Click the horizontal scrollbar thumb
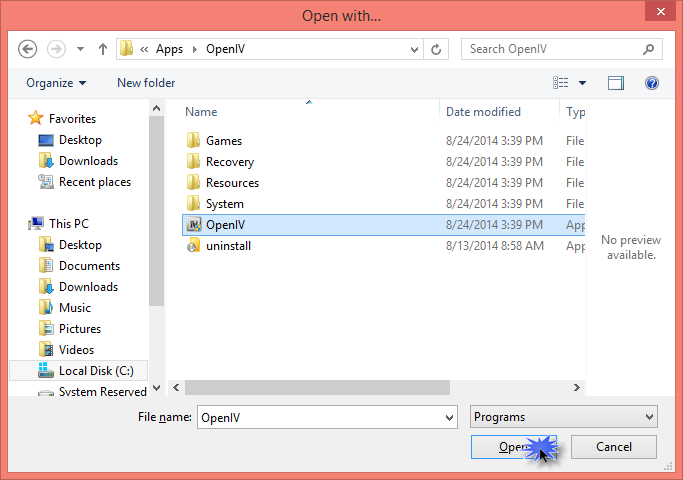The height and width of the screenshot is (480, 683). (317, 387)
